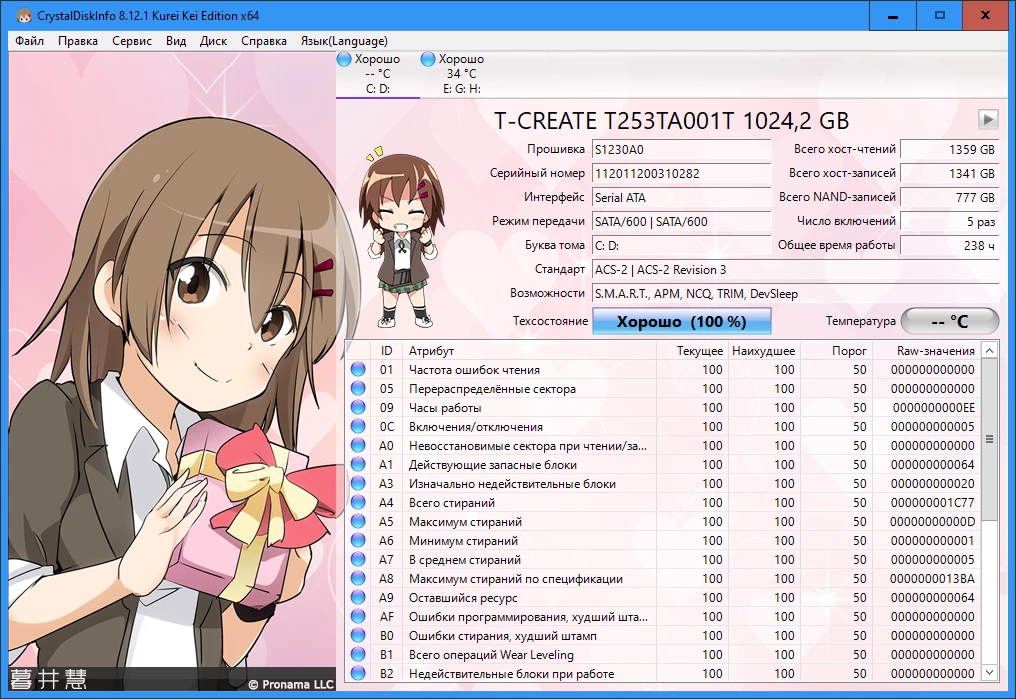Click the status orb for attribute A4
Image resolution: width=1016 pixels, height=699 pixels.
pos(358,502)
